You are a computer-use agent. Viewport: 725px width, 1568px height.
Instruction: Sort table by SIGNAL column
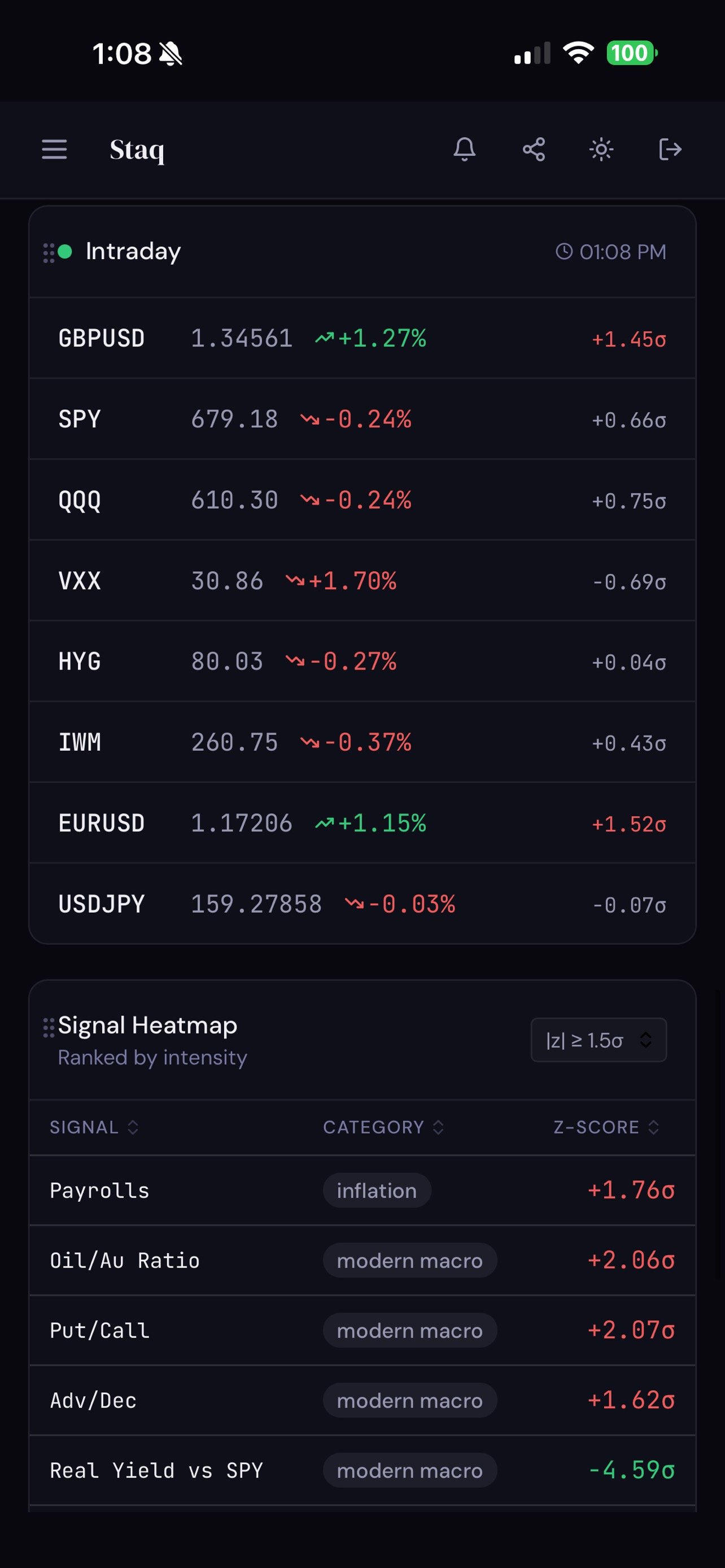point(94,1127)
